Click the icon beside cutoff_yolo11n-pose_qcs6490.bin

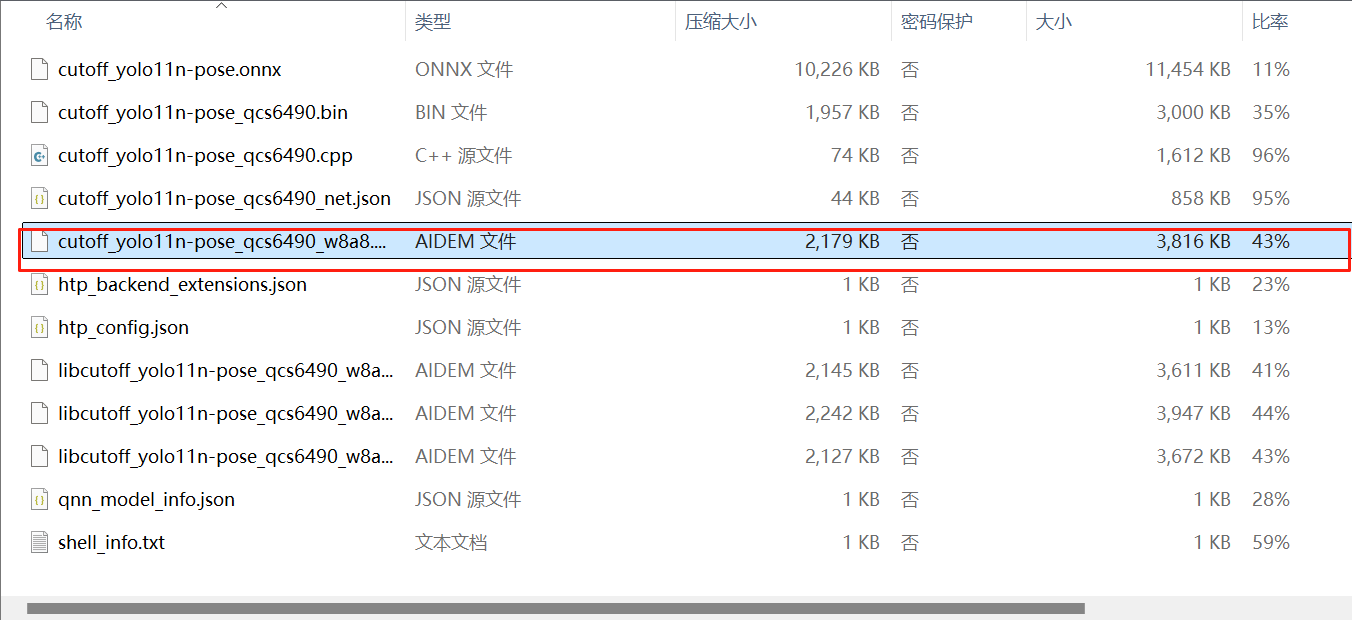coord(39,113)
